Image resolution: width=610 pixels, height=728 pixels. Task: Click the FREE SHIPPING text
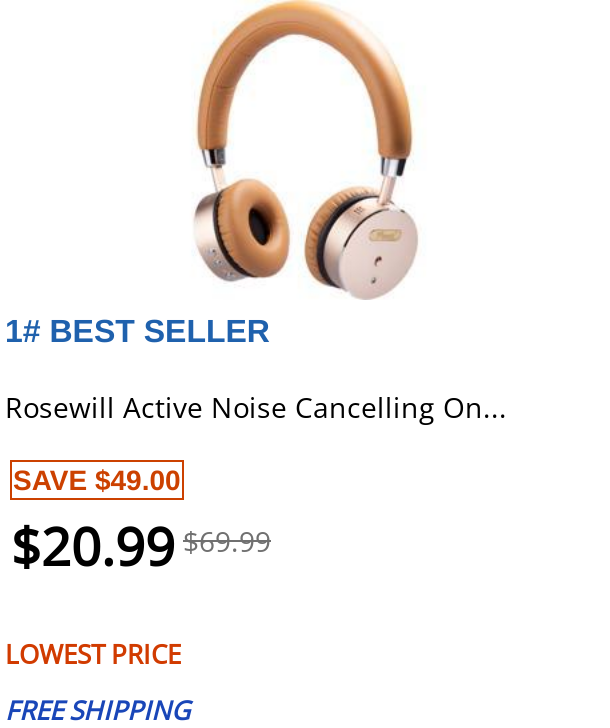[99, 710]
